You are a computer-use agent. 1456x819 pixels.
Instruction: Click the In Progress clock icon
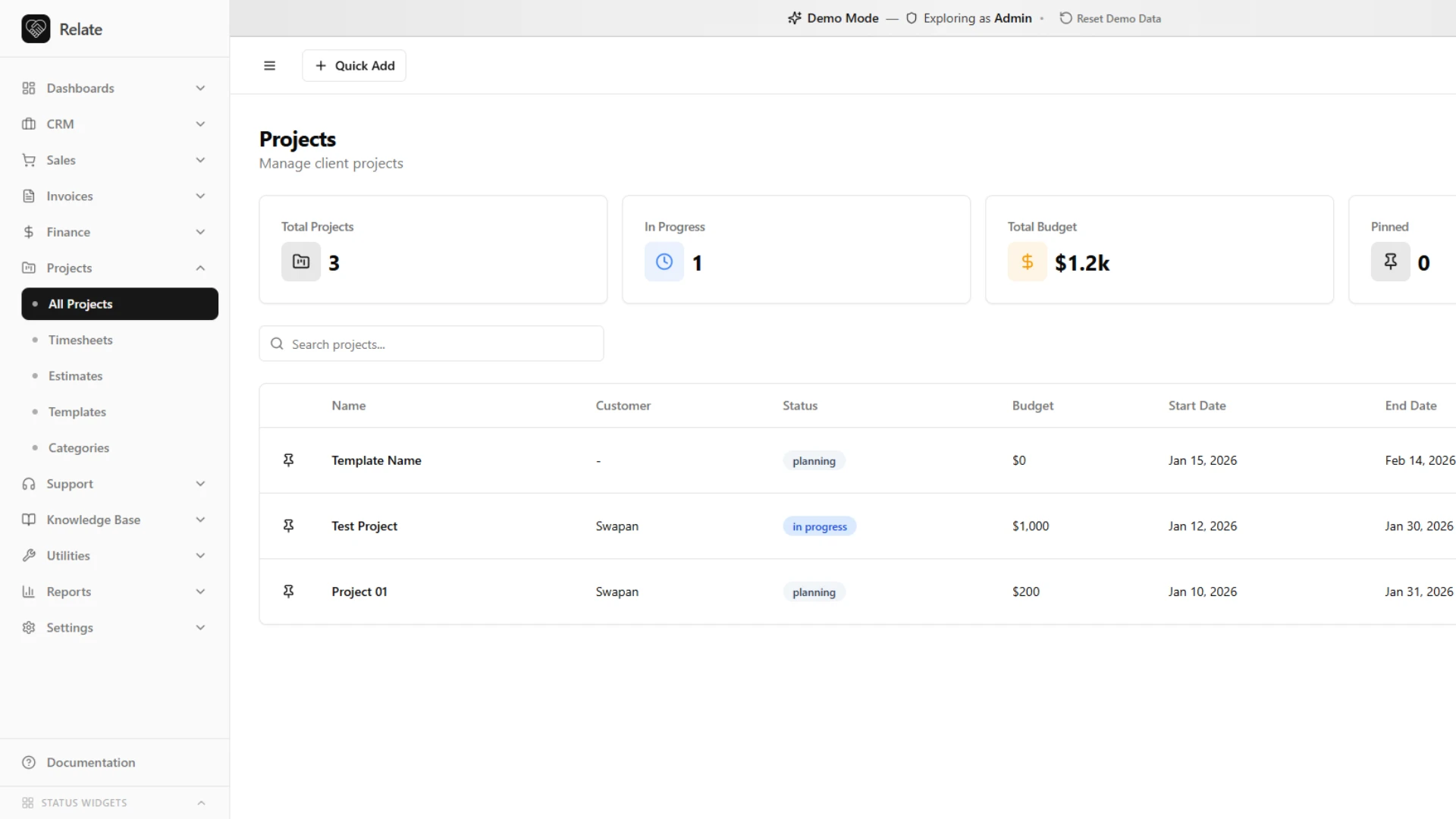point(664,262)
